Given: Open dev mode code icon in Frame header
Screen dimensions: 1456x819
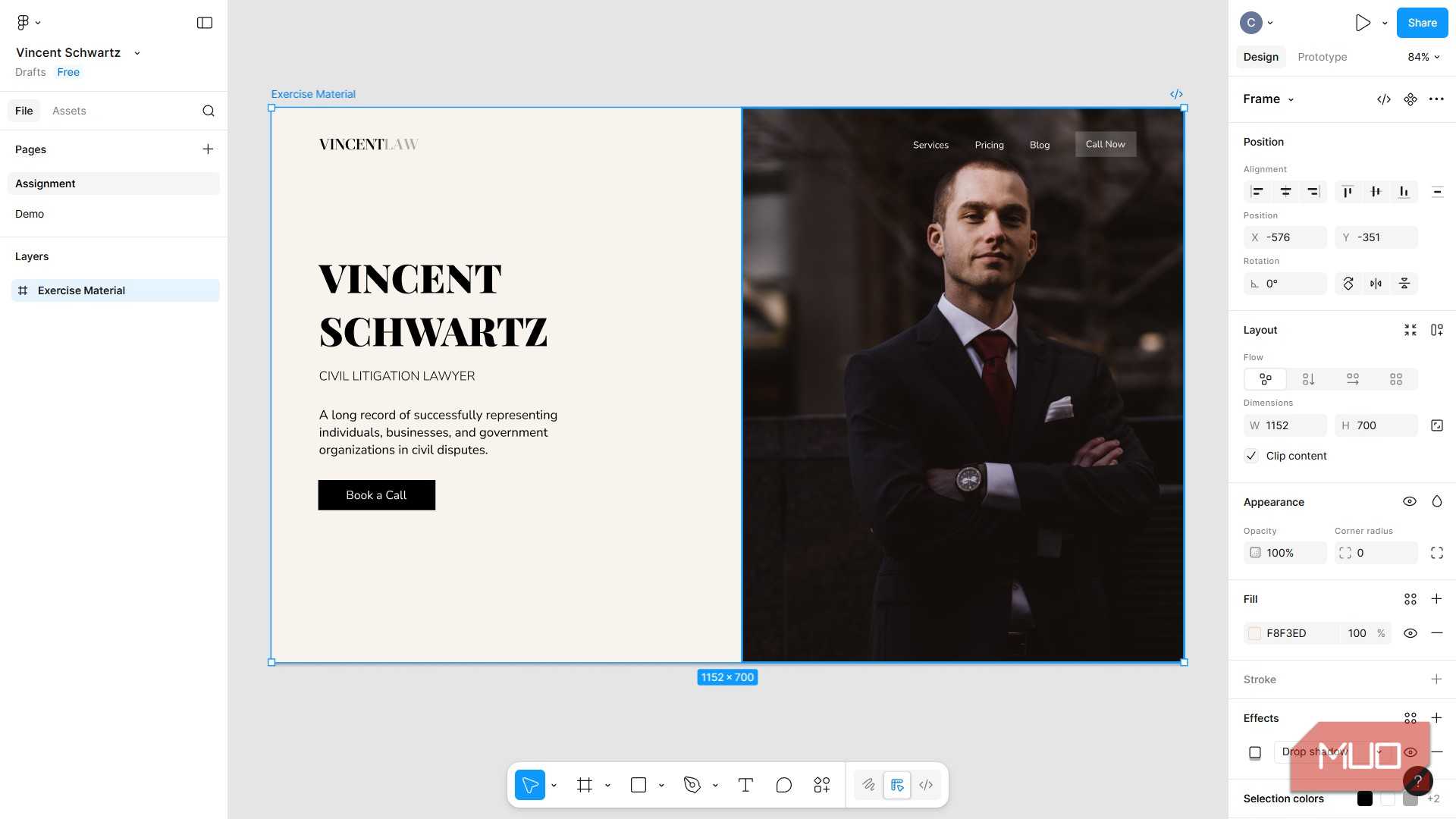Looking at the screenshot, I should point(1384,99).
